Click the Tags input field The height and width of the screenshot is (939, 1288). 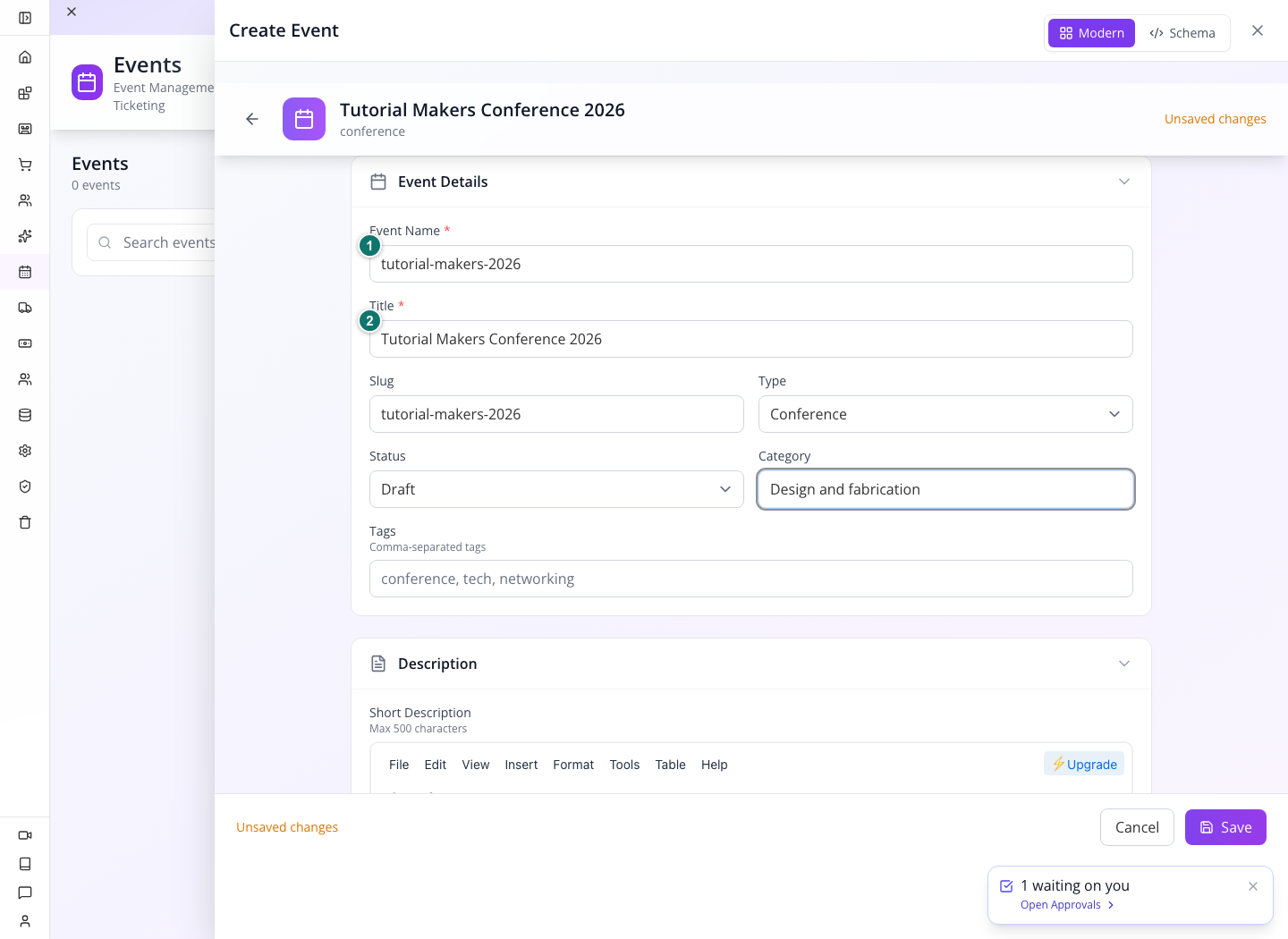click(751, 579)
